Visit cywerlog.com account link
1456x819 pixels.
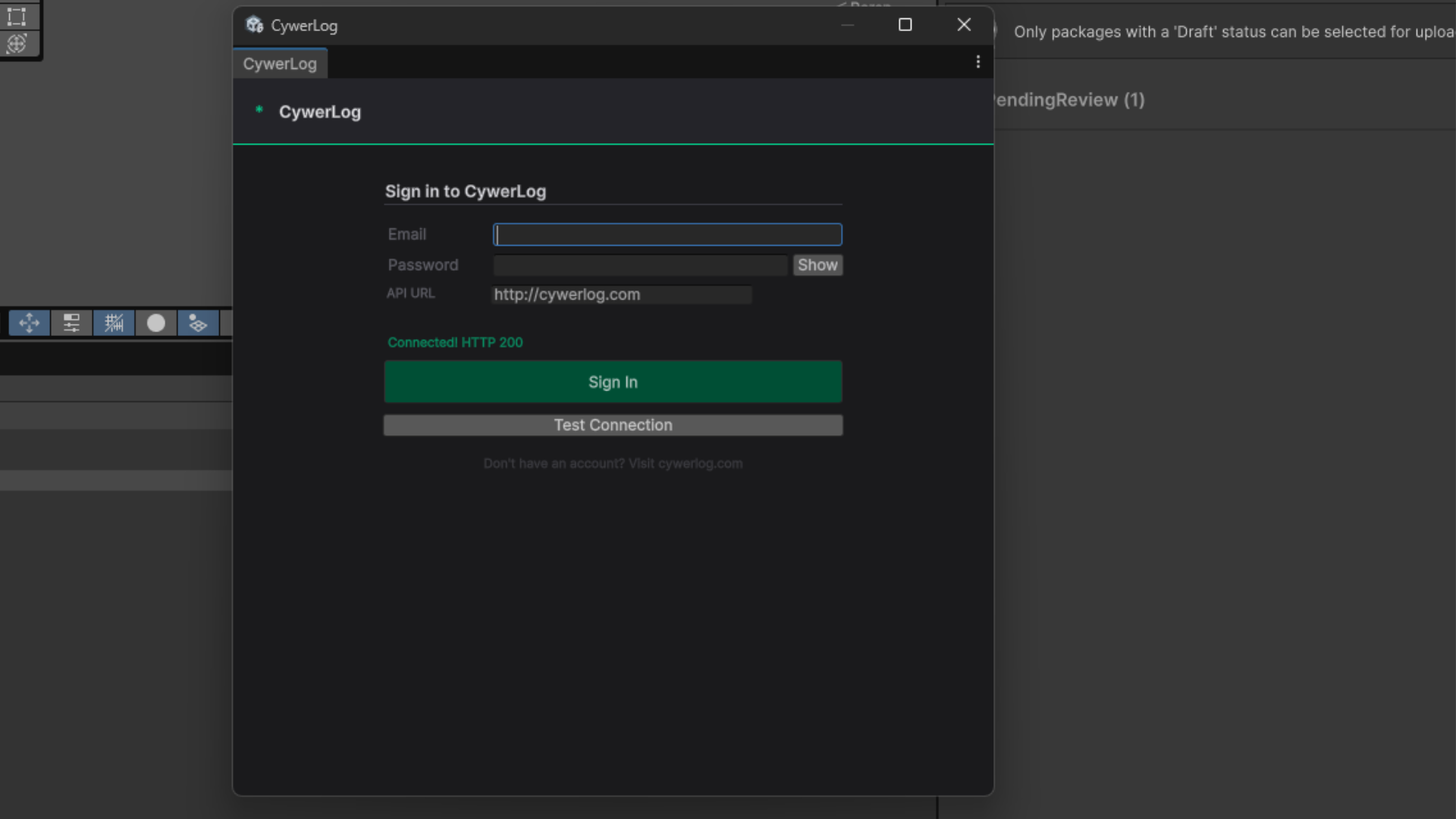coord(699,463)
